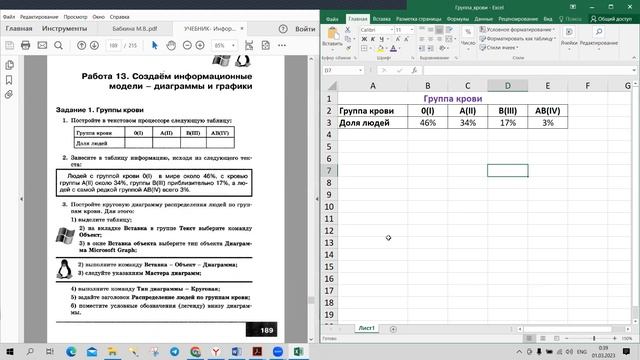
Task: Apply italic (К) formatting in Excel
Action: [373, 39]
